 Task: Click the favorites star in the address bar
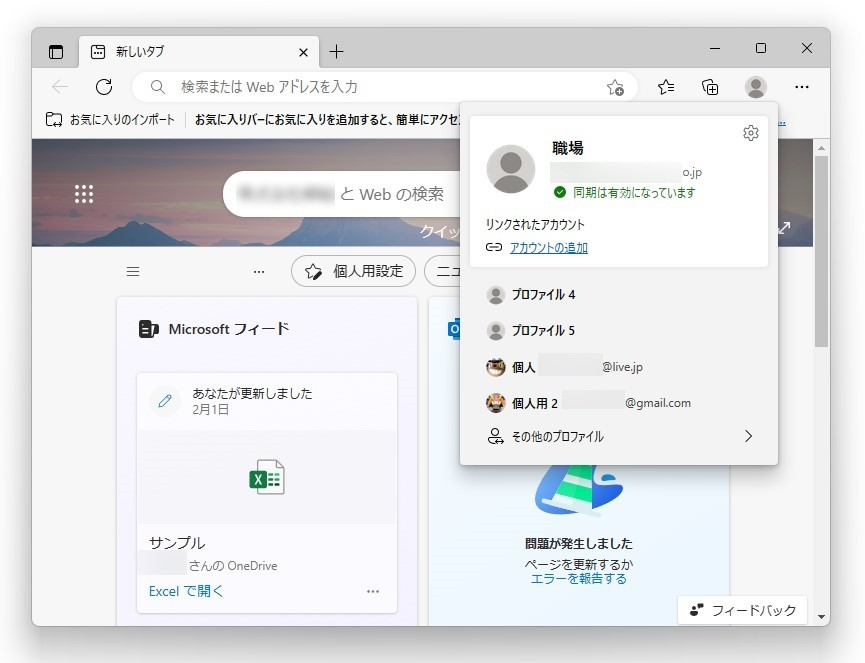[x=618, y=88]
